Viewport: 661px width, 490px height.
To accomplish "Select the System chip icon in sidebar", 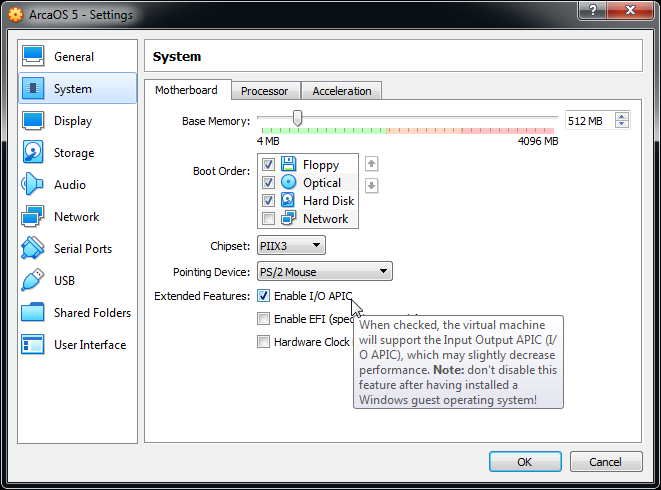I will pyautogui.click(x=33, y=88).
